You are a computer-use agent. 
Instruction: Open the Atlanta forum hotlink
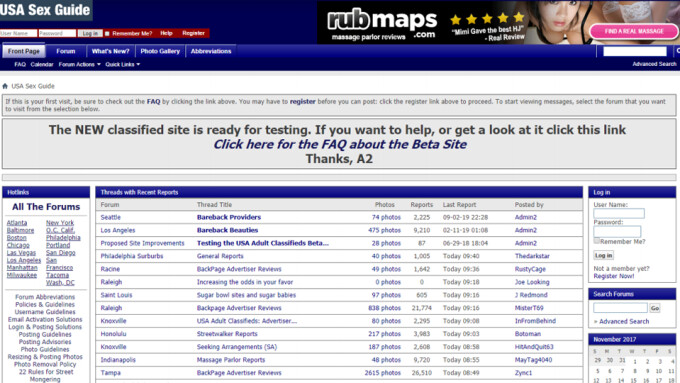coord(17,223)
